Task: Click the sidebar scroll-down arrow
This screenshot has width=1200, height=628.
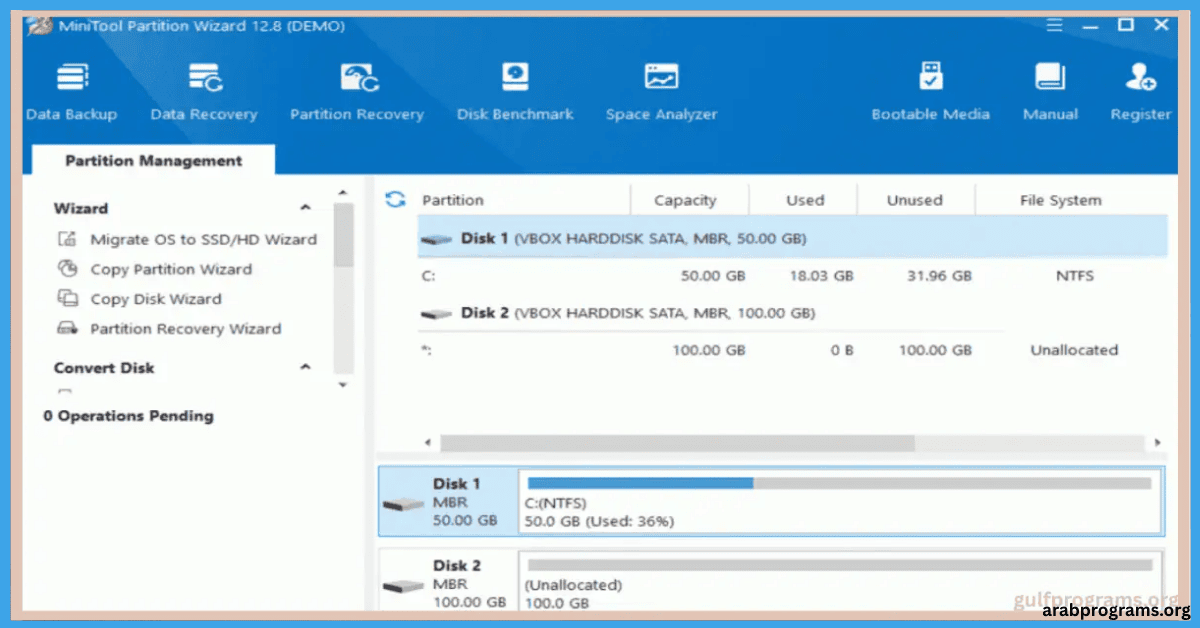Action: click(342, 384)
